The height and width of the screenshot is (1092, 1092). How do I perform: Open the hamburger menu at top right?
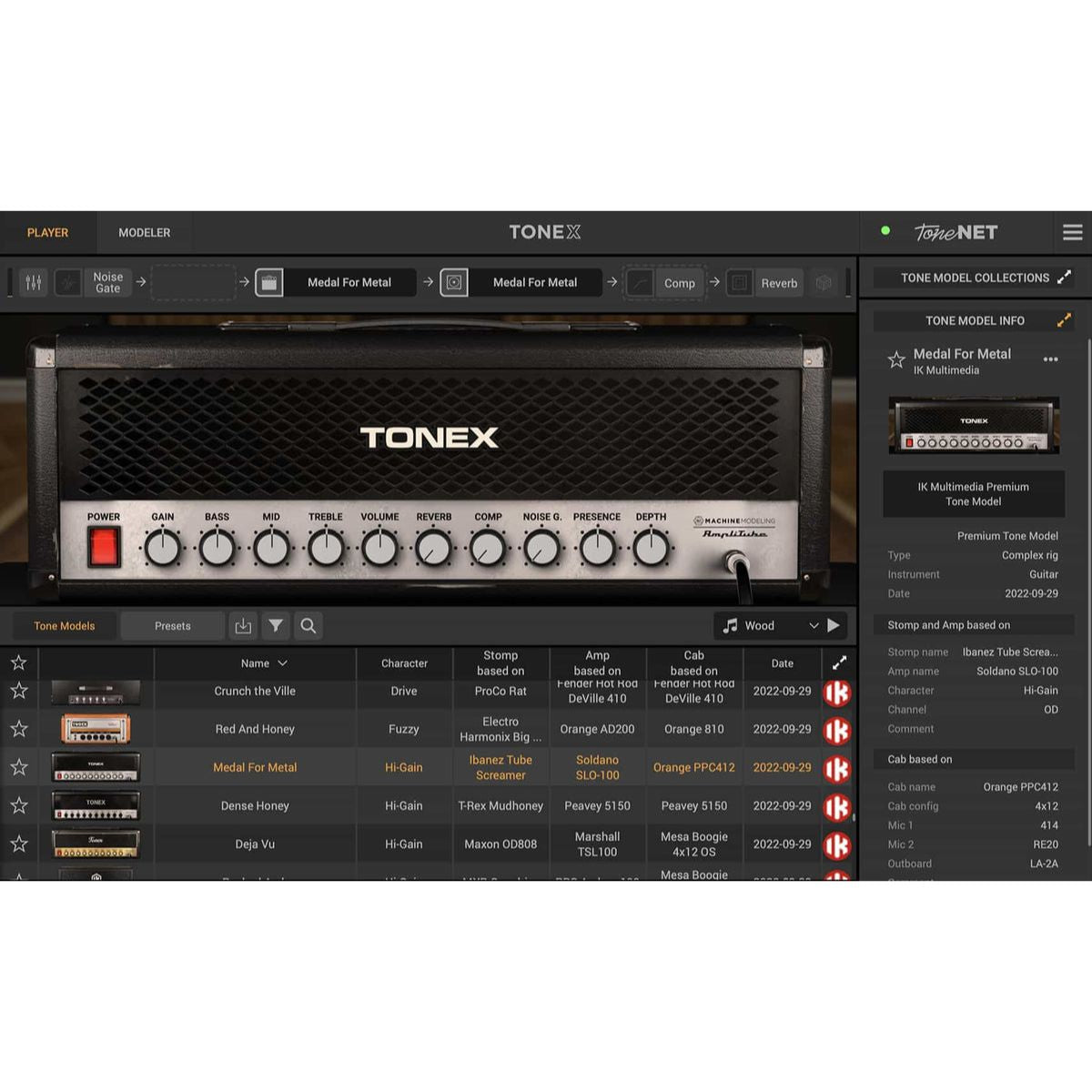click(1073, 233)
